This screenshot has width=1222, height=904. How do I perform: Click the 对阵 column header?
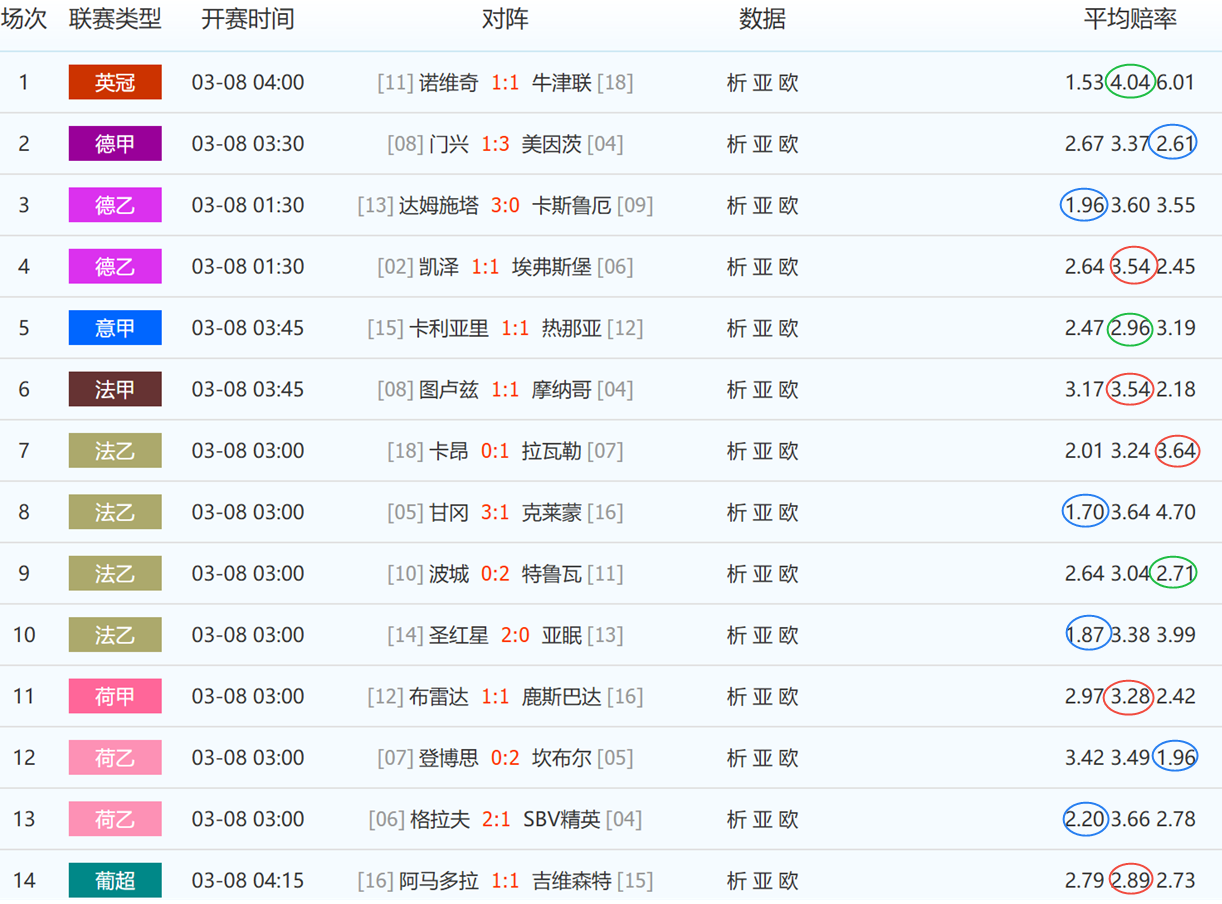(505, 20)
